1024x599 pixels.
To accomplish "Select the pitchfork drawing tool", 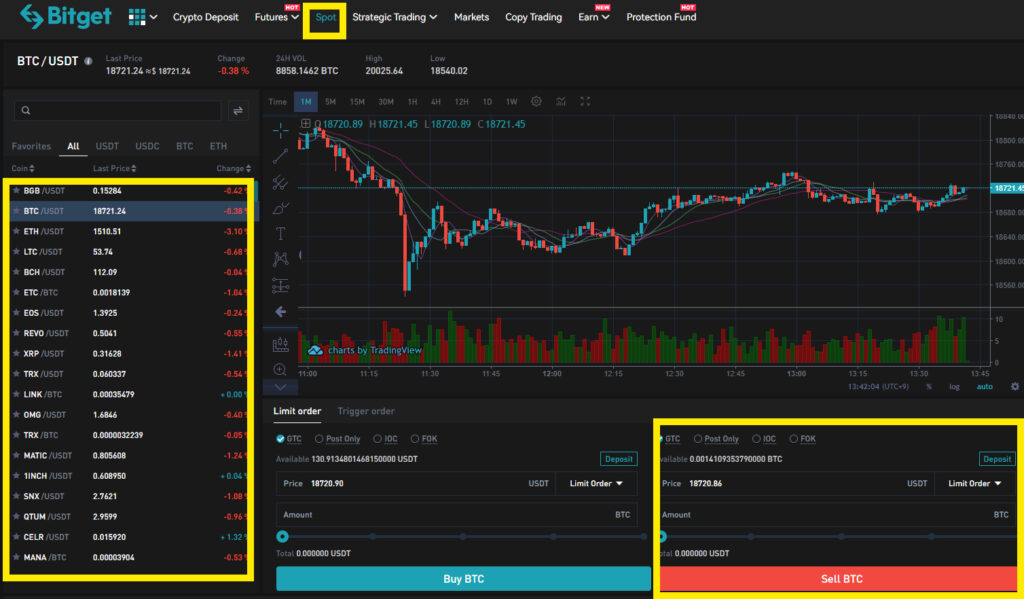I will pos(280,183).
